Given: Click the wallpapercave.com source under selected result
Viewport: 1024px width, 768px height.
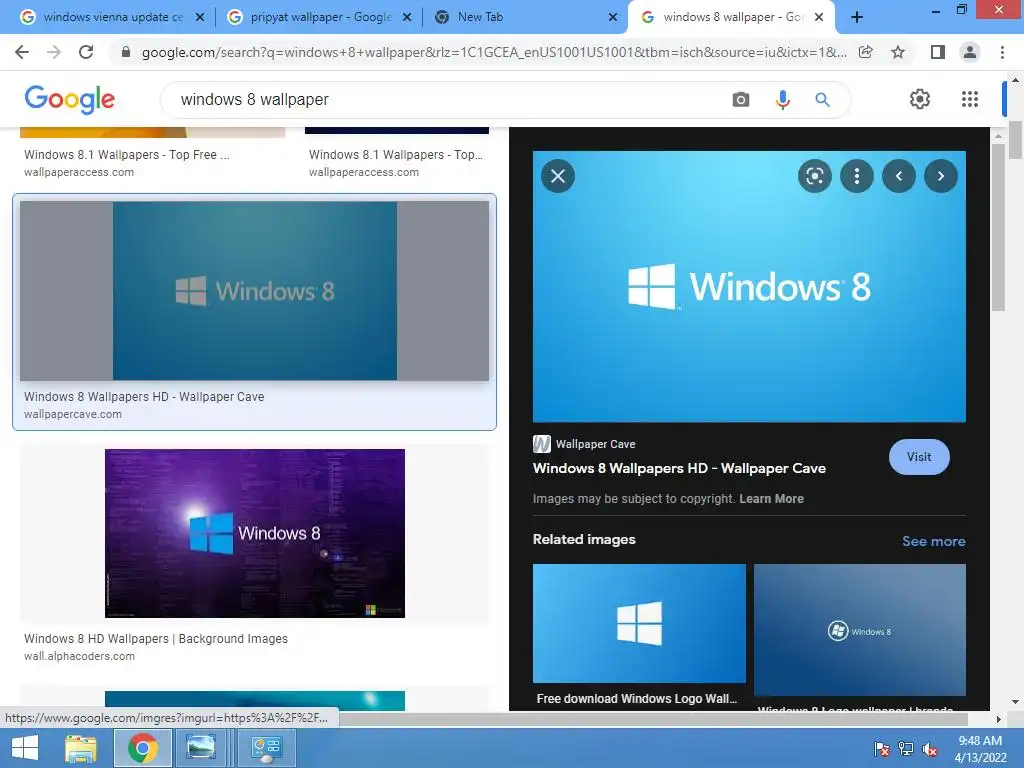Looking at the screenshot, I should click(x=73, y=414).
